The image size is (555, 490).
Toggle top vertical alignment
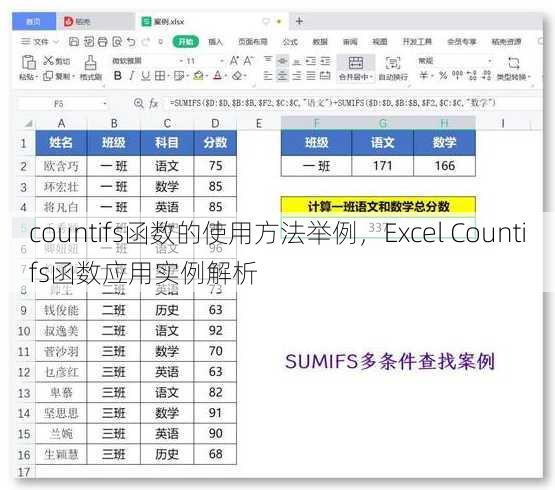pos(268,61)
